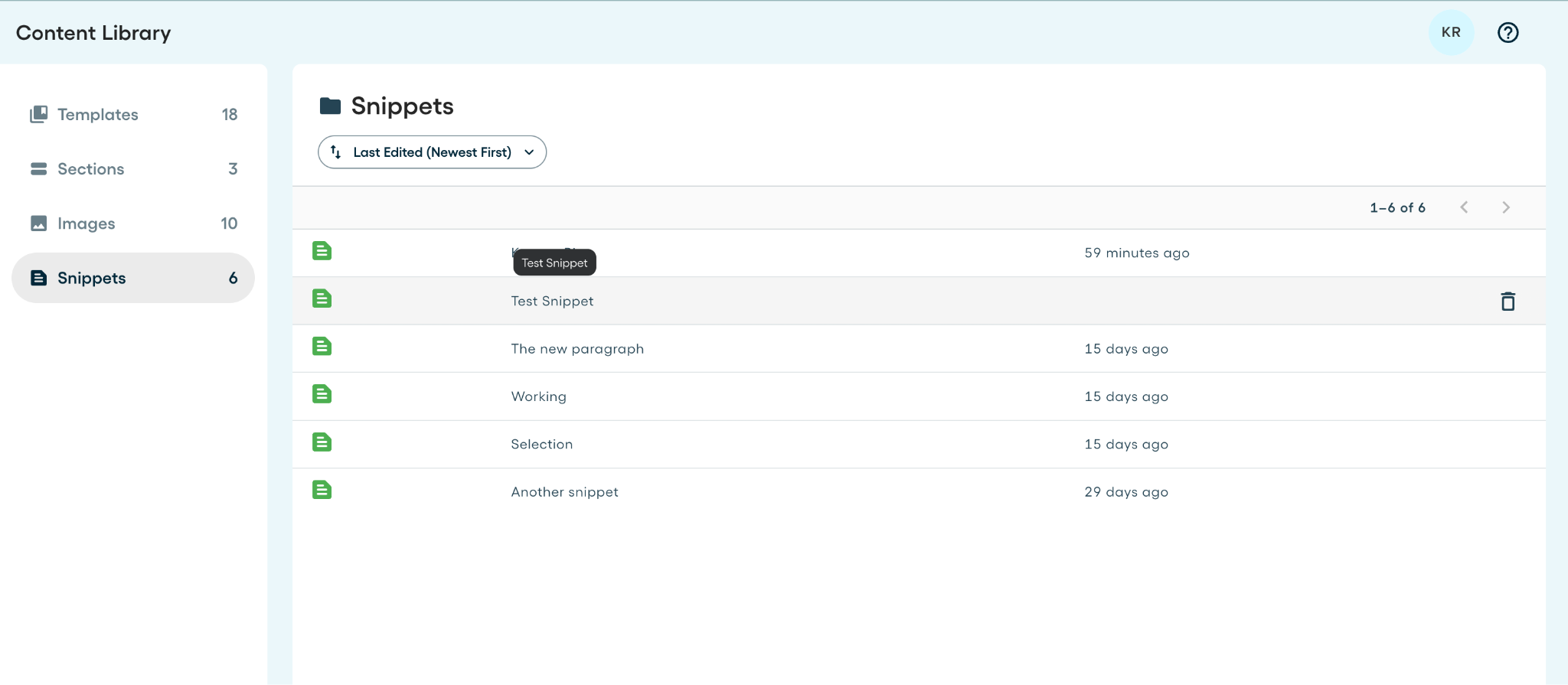Click the green icon beside Another snippet
Image resolution: width=1568 pixels, height=685 pixels.
pyautogui.click(x=322, y=490)
